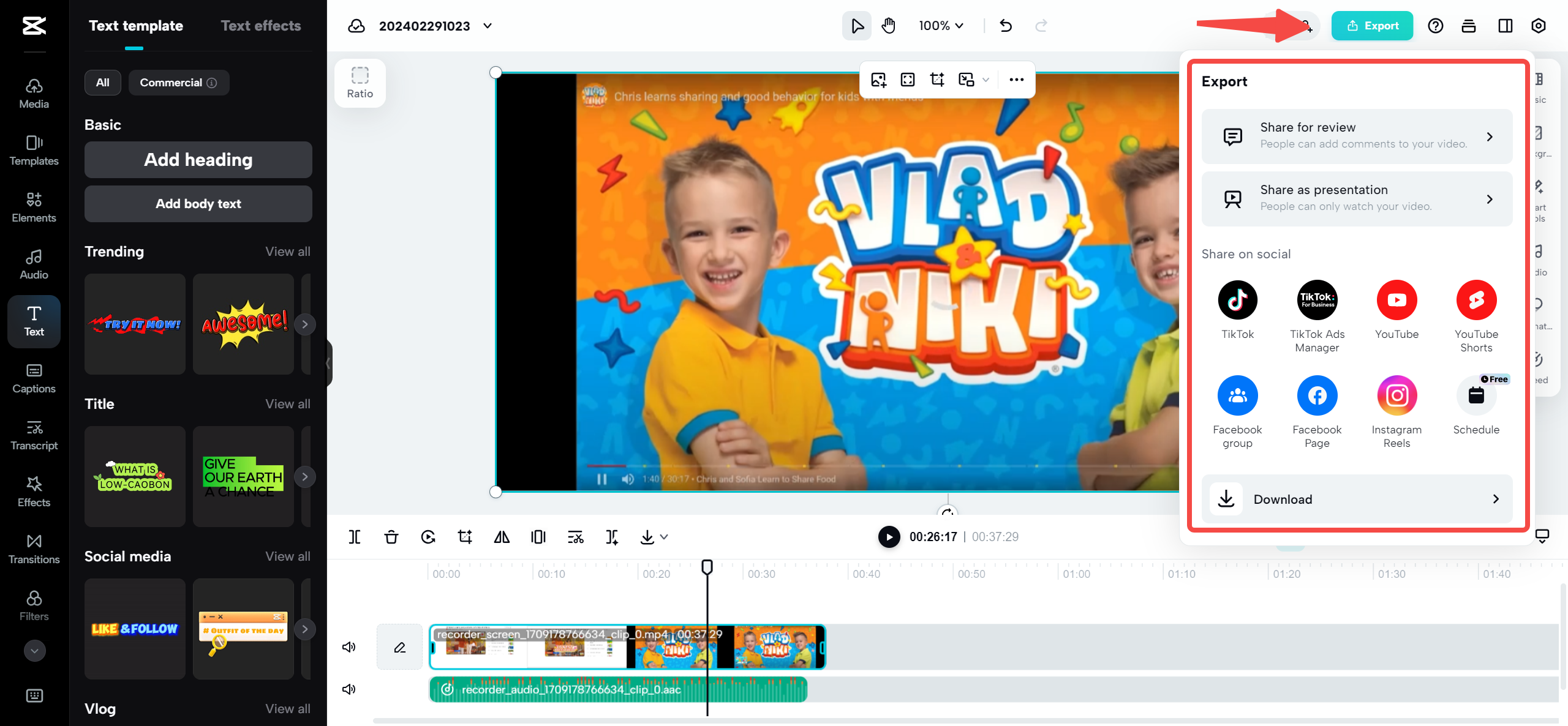The height and width of the screenshot is (726, 1568).
Task: Split the clip at the playhead
Action: click(355, 537)
